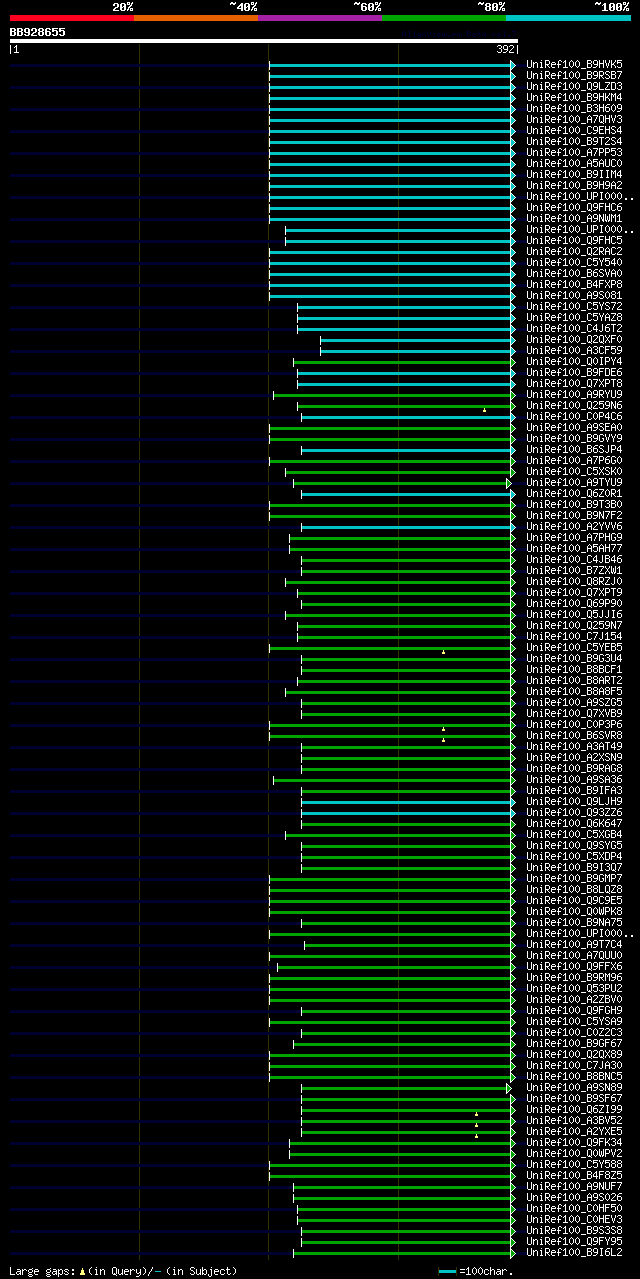Click the large-gap marker on the Q6ZI99 bar
The height and width of the screenshot is (1279, 640).
point(476,1114)
